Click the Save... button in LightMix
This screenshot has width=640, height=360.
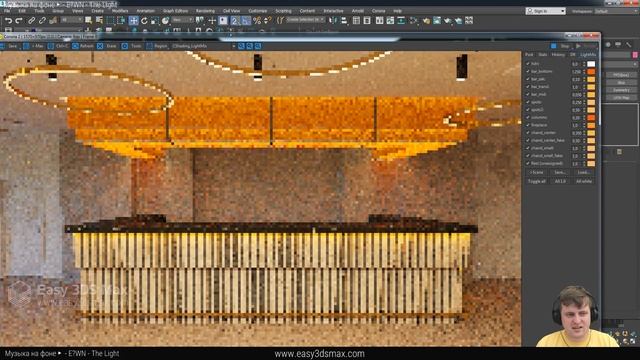(560, 173)
